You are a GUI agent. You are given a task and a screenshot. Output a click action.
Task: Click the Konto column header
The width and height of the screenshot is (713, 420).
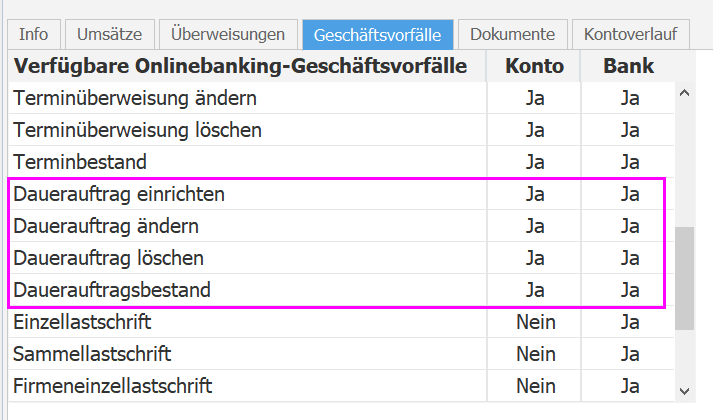point(534,67)
